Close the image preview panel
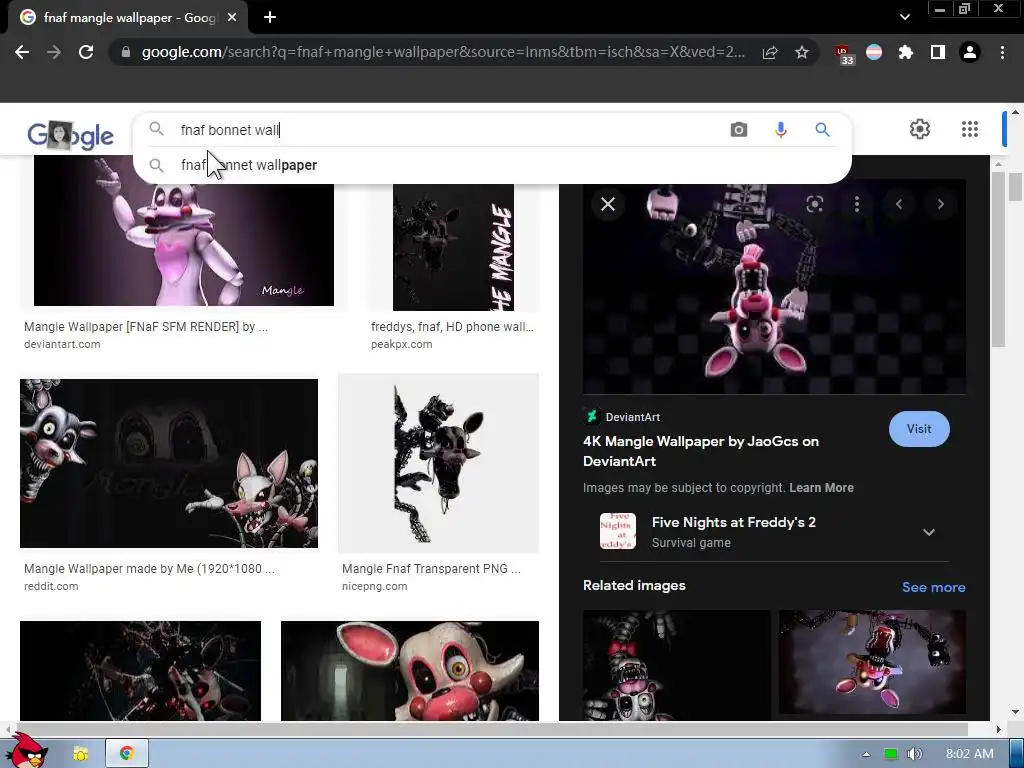The width and height of the screenshot is (1024, 768). (x=608, y=204)
